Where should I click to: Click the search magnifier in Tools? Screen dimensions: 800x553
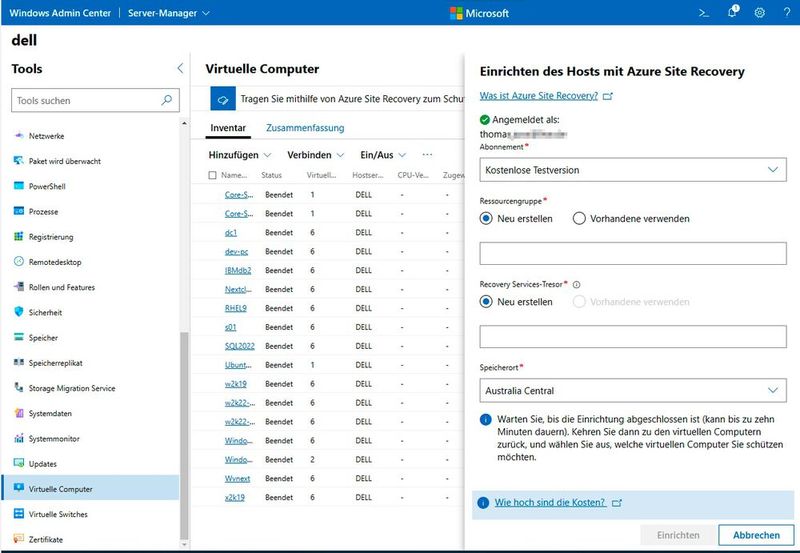167,100
